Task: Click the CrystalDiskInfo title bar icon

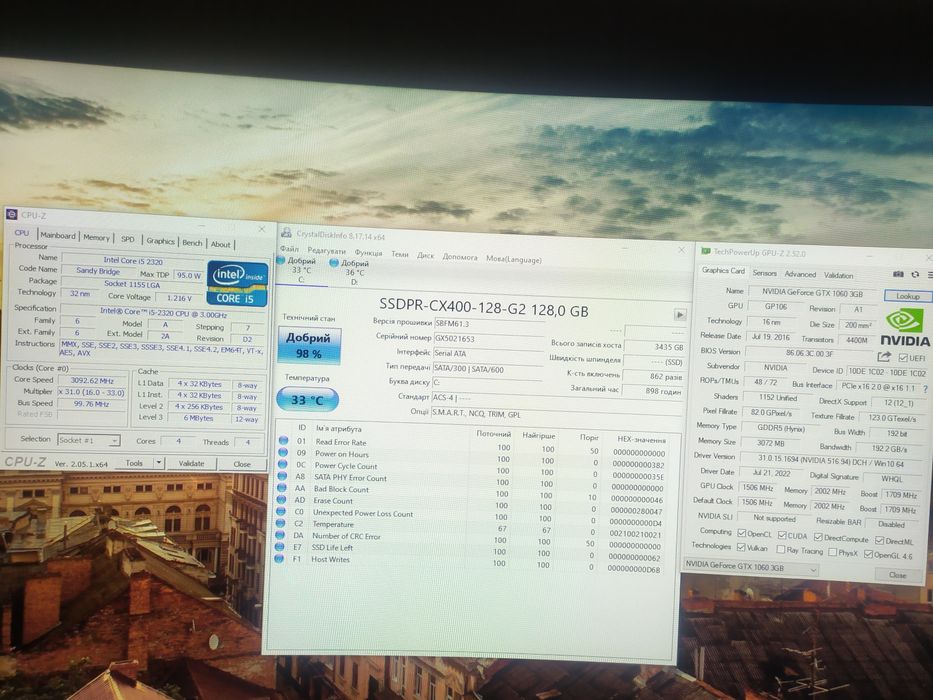Action: coord(286,233)
